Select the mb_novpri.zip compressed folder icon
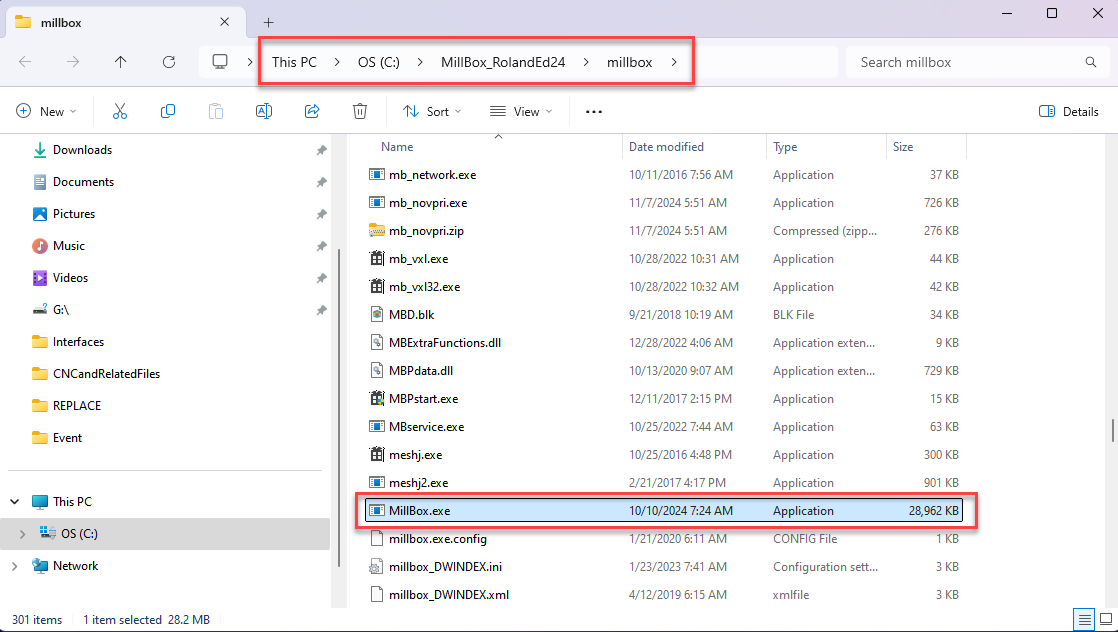This screenshot has height=632, width=1118. pos(376,230)
